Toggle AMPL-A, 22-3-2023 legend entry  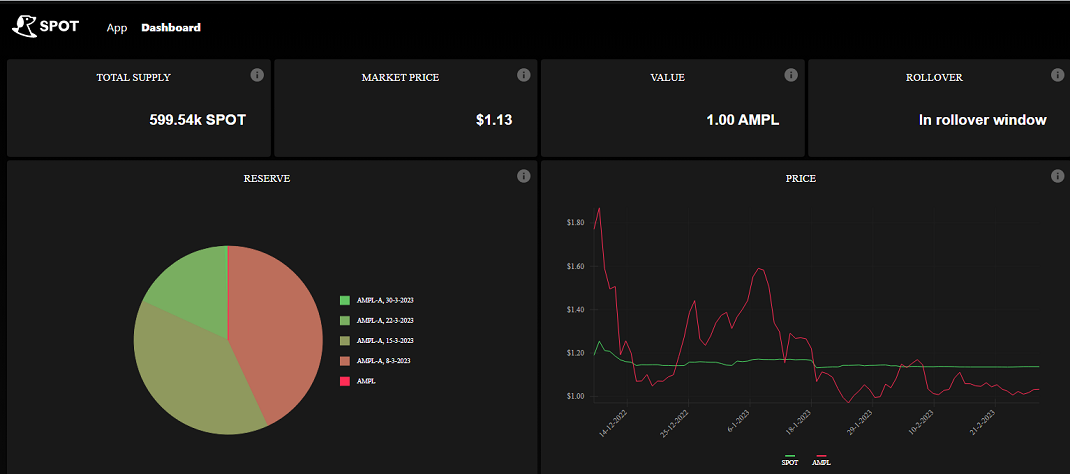377,321
